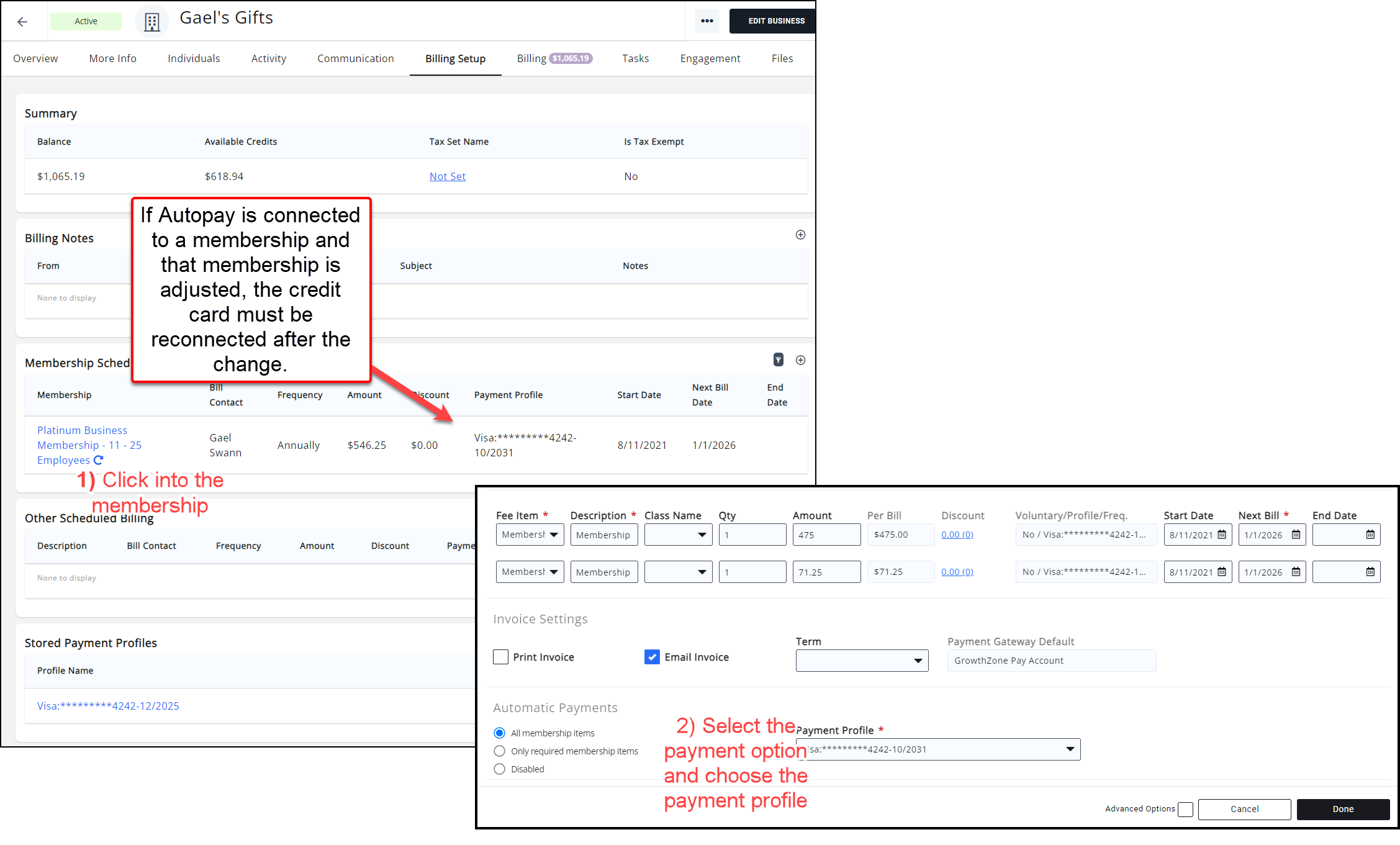
Task: Click the refresh icon beside Platinum Business Membership
Action: click(98, 460)
